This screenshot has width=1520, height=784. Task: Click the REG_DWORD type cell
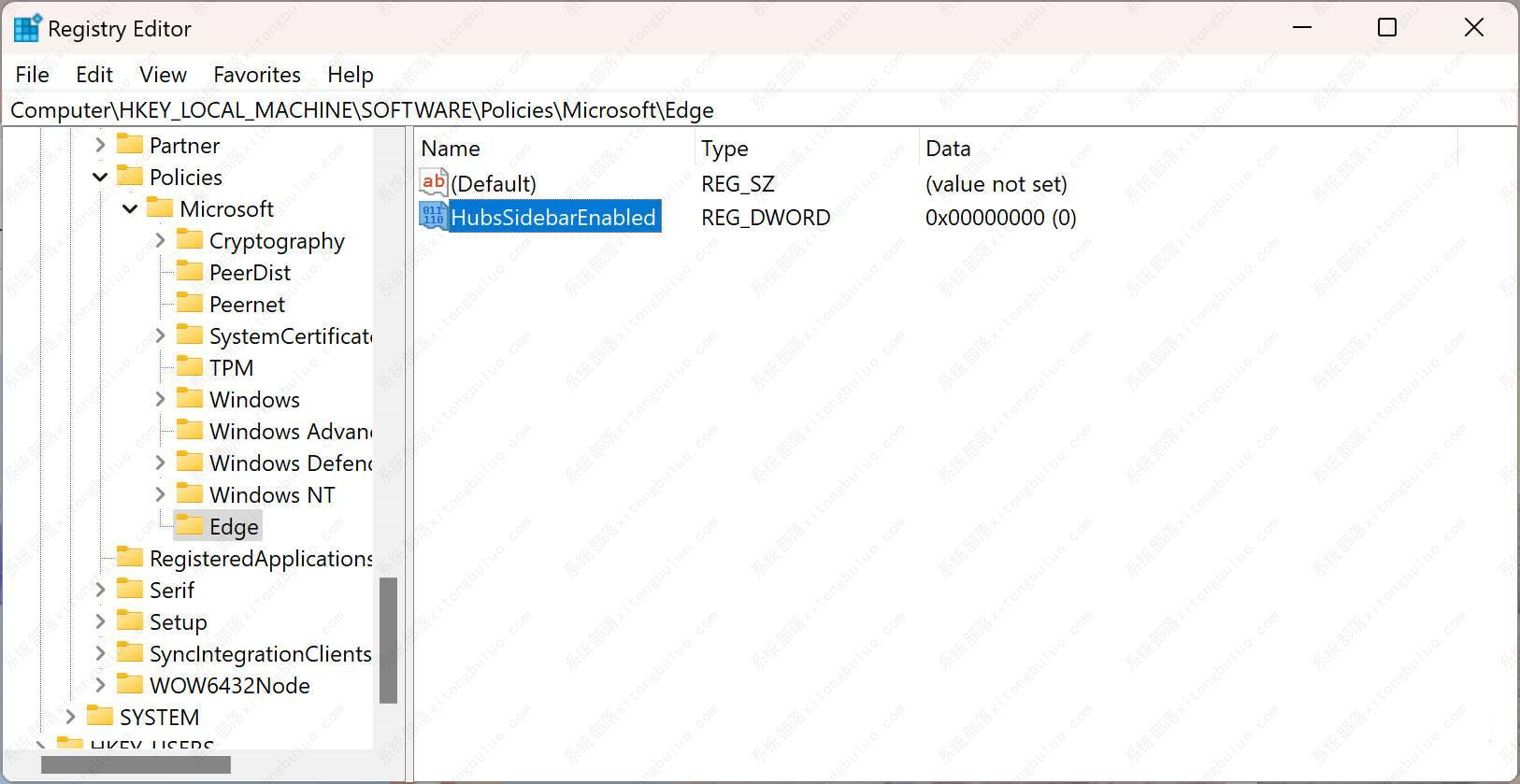(x=766, y=218)
